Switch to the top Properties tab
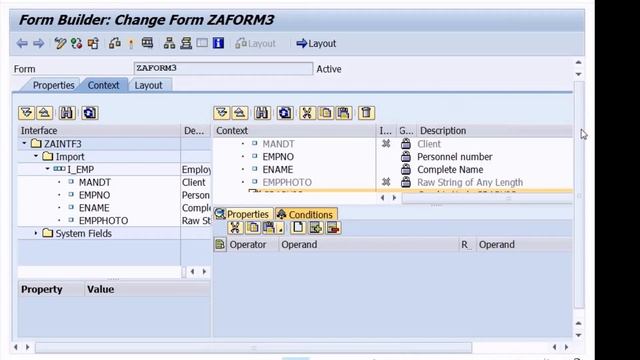 click(x=53, y=85)
